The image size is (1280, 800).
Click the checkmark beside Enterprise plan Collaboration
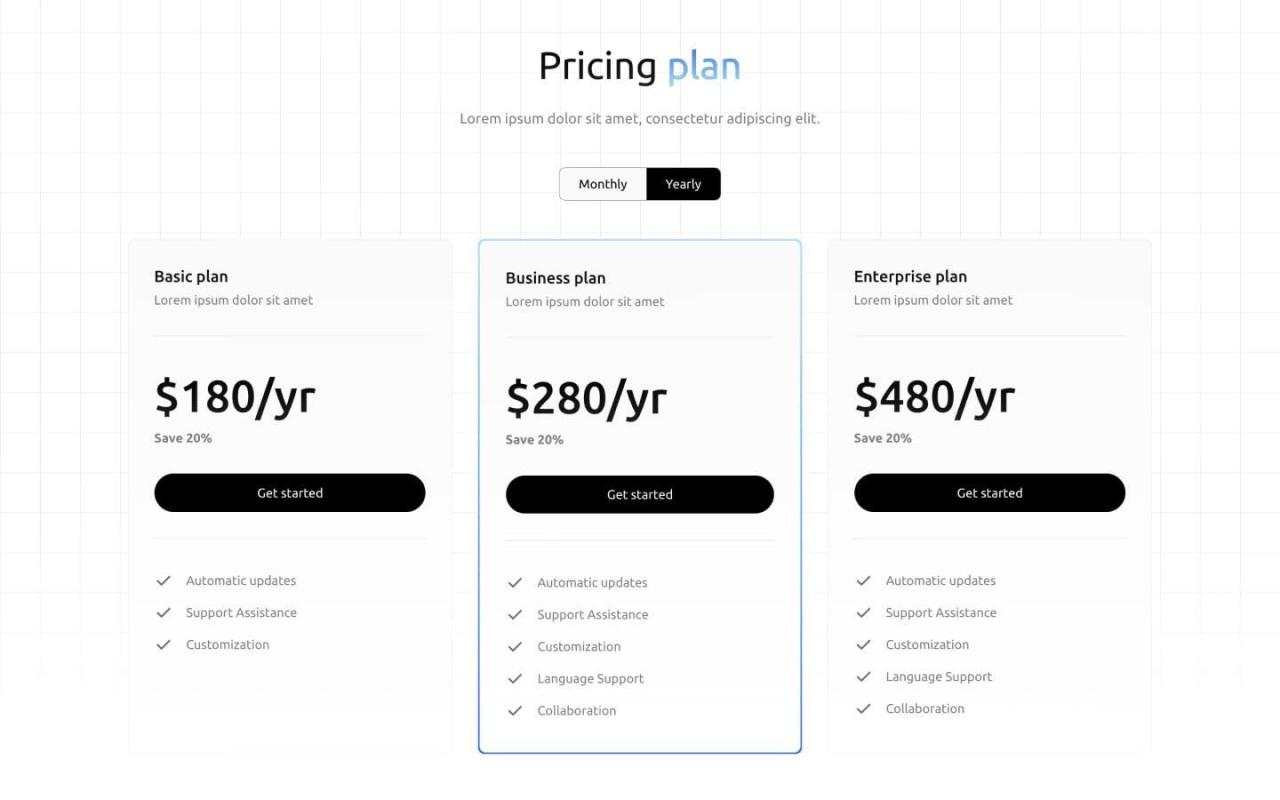(863, 708)
